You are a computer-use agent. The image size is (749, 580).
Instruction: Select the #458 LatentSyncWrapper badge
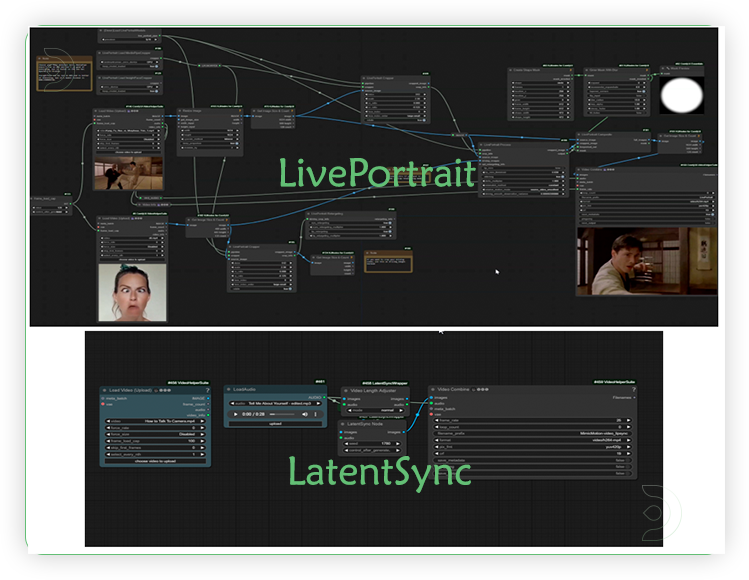pyautogui.click(x=385, y=383)
